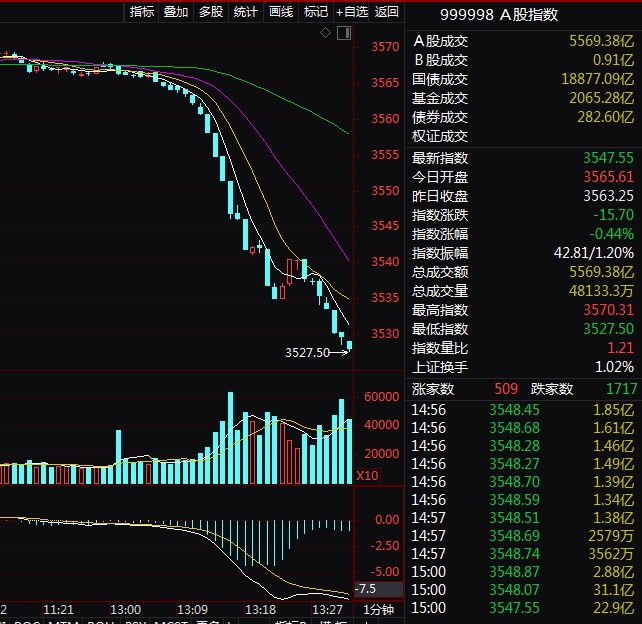The image size is (642, 624).
Task: Open the 统计 statistics tool
Action: coord(245,11)
